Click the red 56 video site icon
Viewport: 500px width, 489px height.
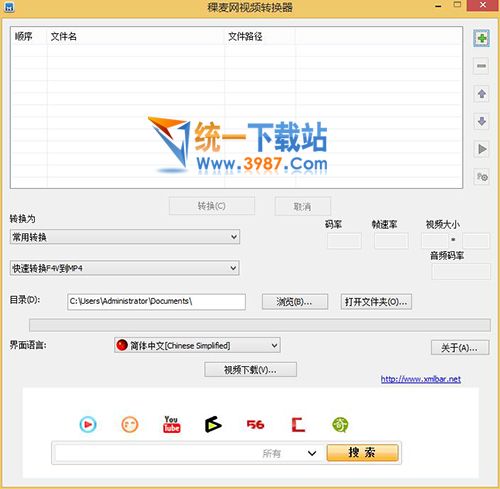coord(255,425)
